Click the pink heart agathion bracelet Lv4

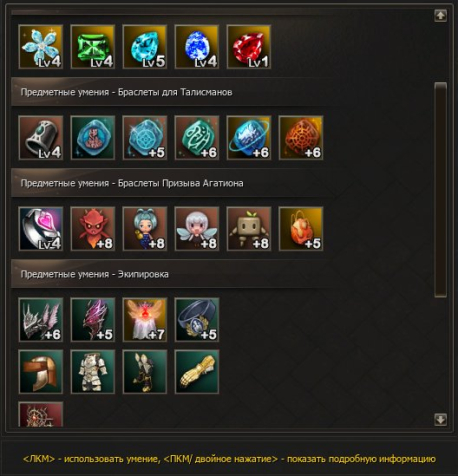click(41, 229)
